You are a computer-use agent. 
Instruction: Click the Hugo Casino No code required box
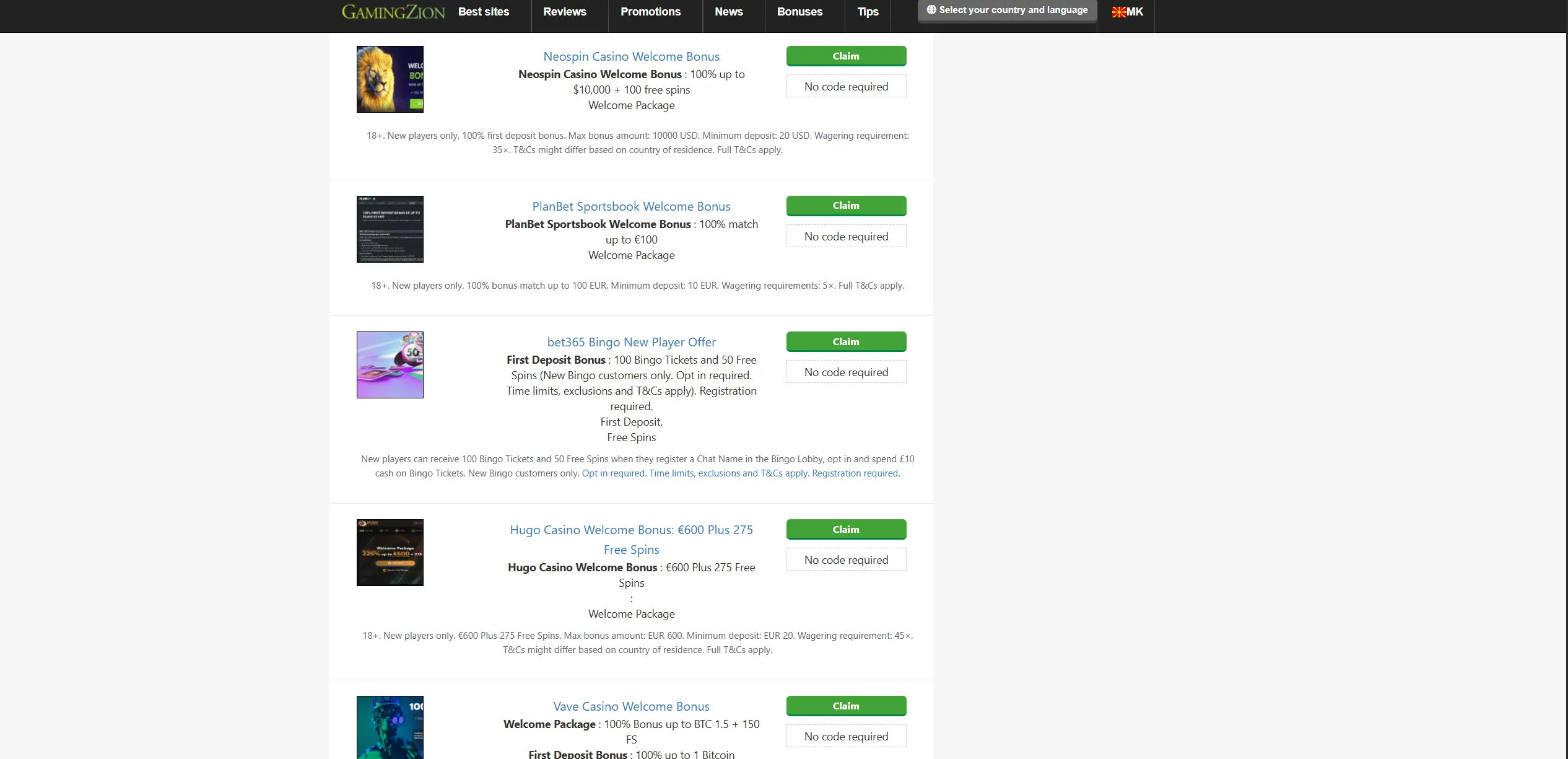coord(846,559)
